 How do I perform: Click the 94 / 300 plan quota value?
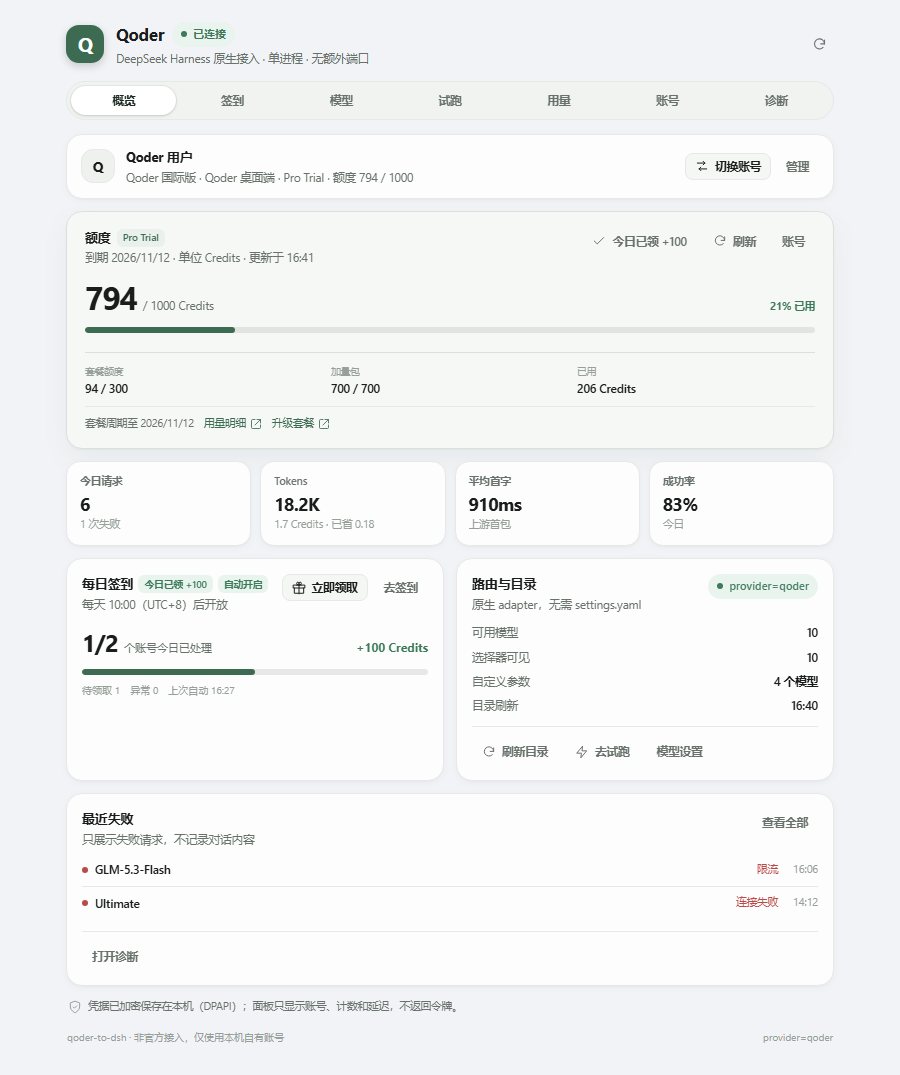[x=106, y=389]
